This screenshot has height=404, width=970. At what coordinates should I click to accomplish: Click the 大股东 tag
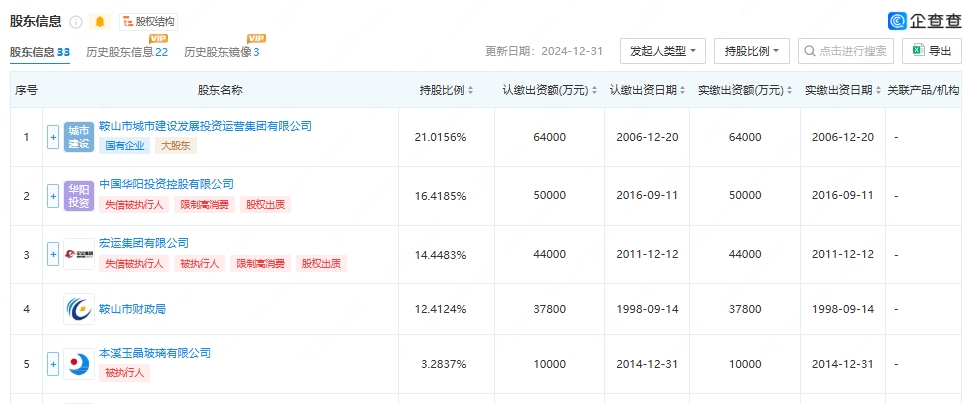pyautogui.click(x=176, y=146)
